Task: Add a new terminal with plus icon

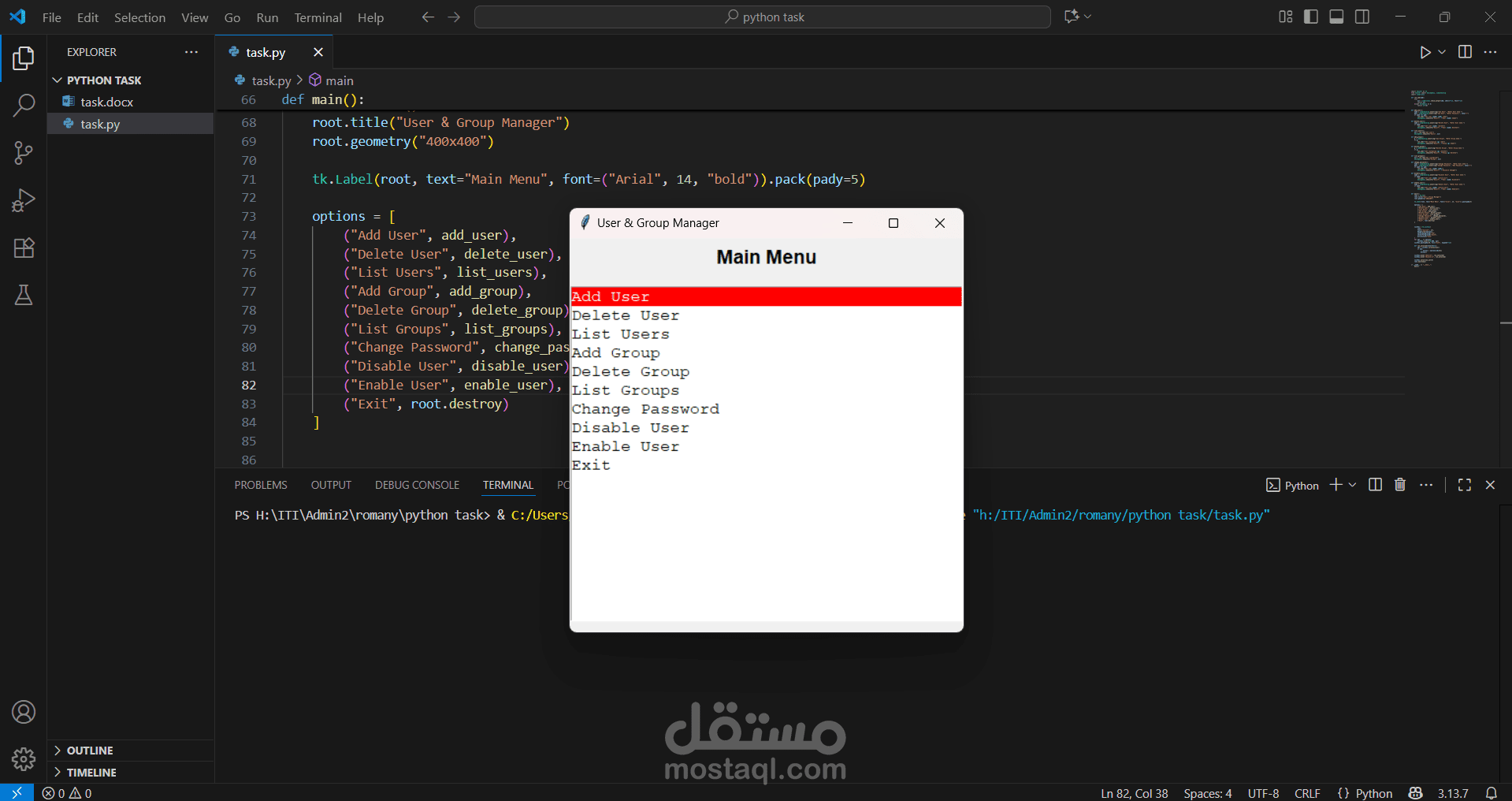Action: point(1336,485)
